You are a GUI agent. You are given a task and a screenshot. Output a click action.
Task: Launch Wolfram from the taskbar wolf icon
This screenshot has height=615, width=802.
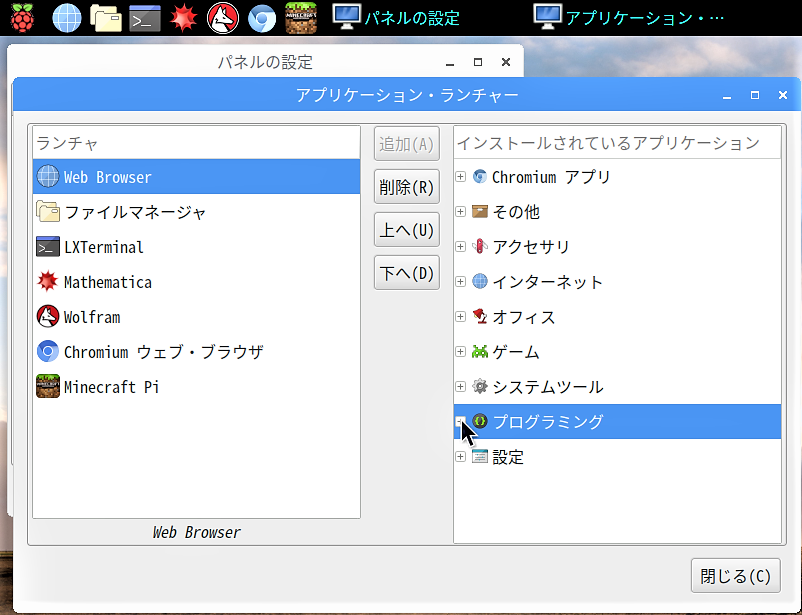point(222,18)
